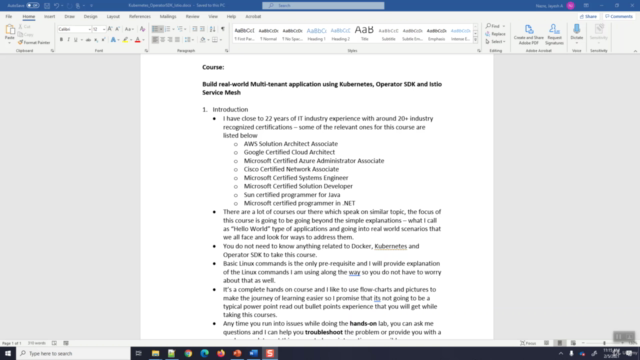This screenshot has width=640, height=360.
Task: Switch to the Insert tab
Action: pos(49,16)
